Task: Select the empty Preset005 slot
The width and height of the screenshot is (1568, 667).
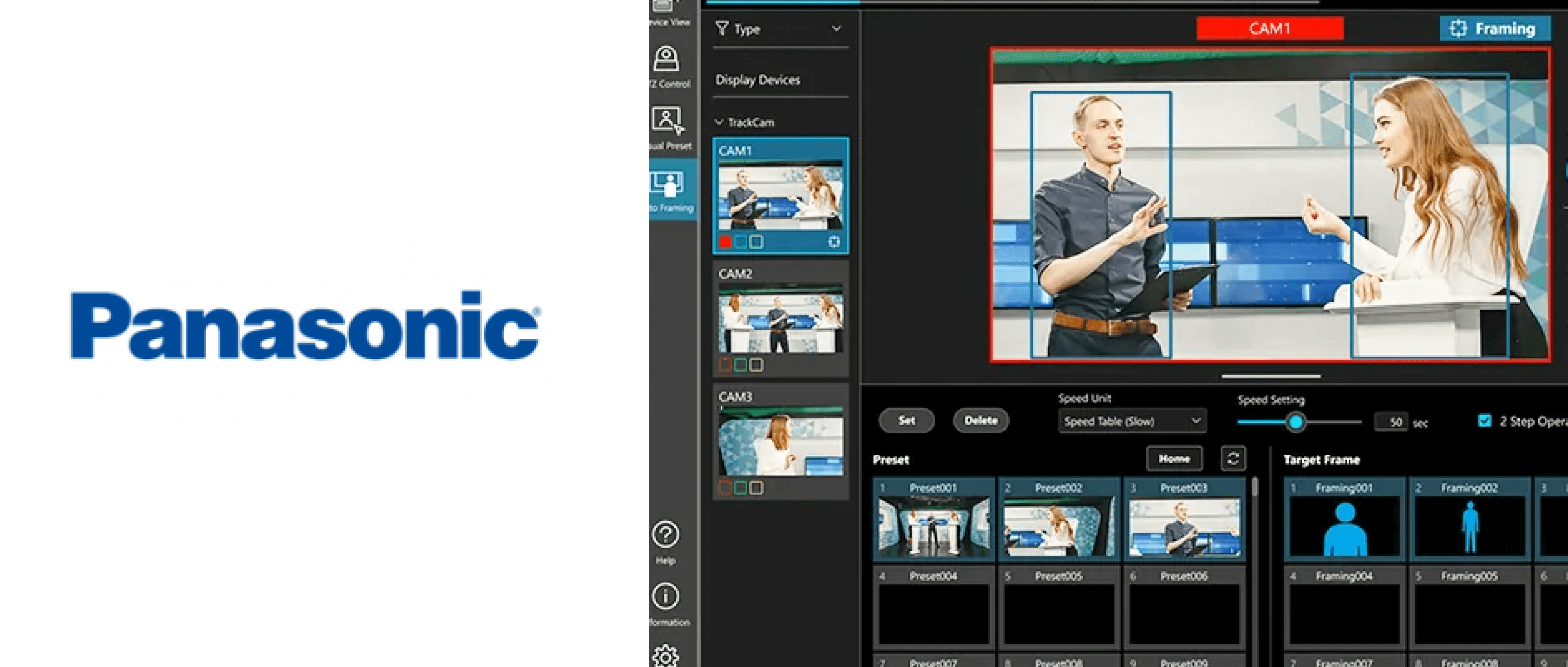Action: (x=1058, y=615)
